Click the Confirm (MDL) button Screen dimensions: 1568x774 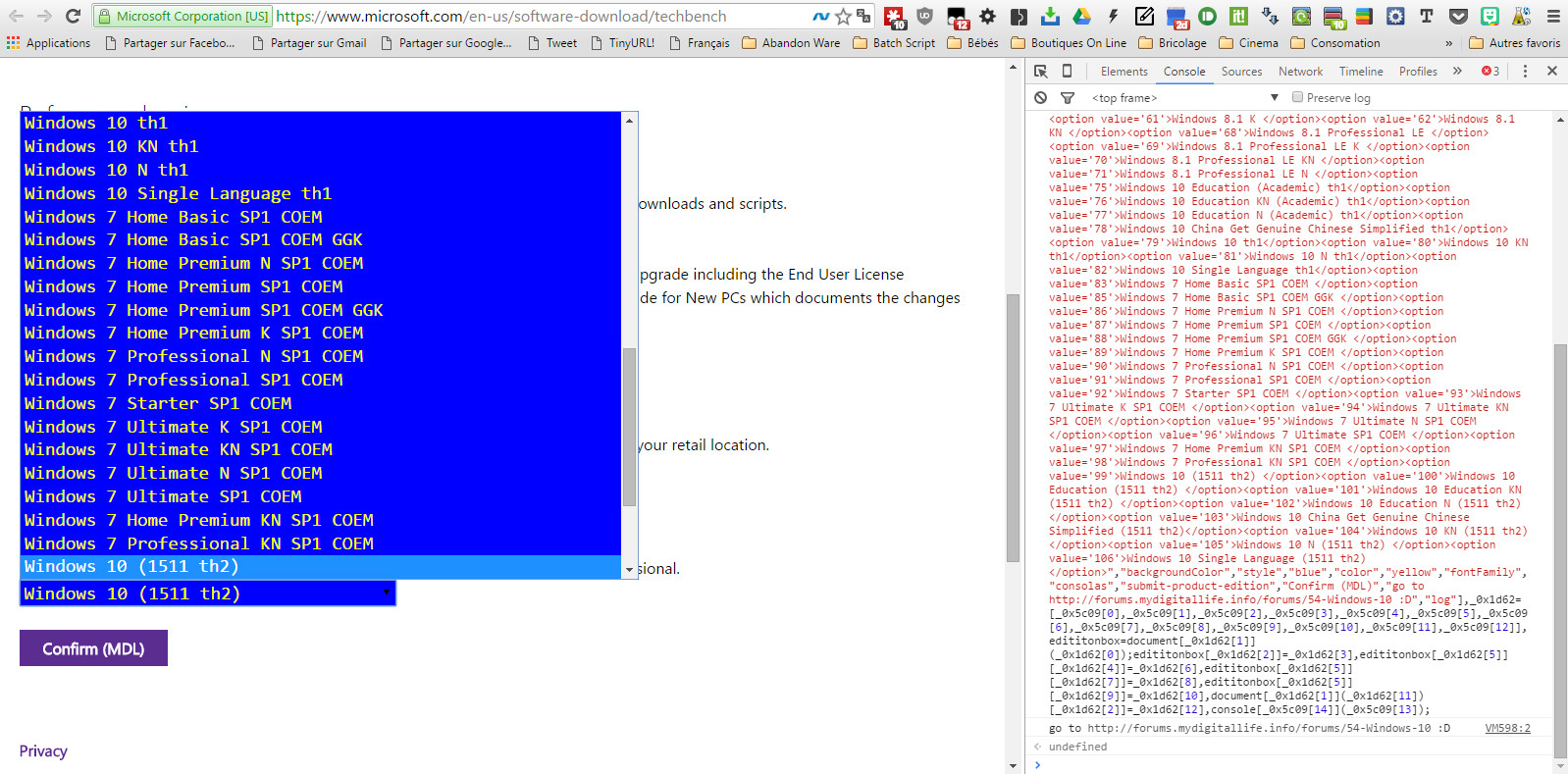pos(93,648)
